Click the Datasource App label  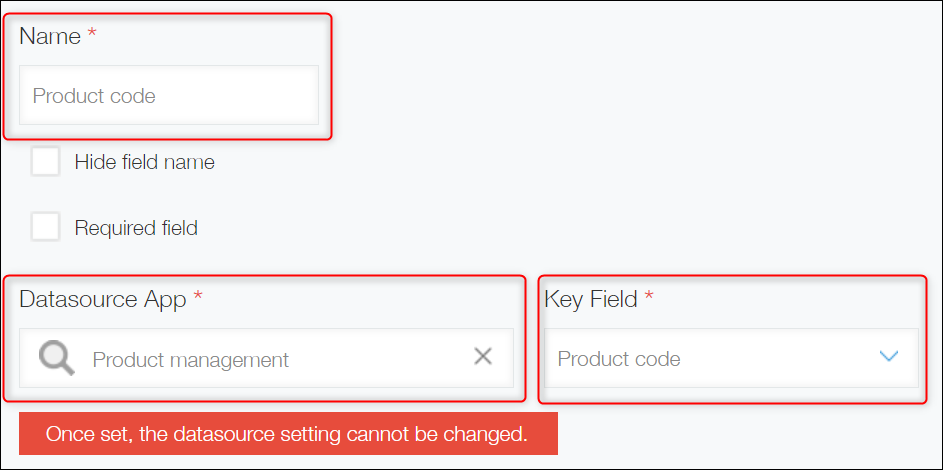click(102, 299)
